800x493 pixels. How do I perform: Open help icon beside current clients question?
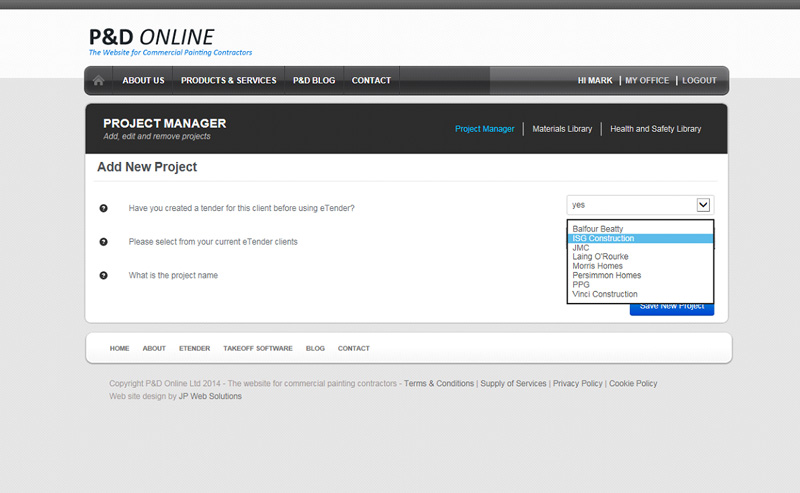pos(104,242)
